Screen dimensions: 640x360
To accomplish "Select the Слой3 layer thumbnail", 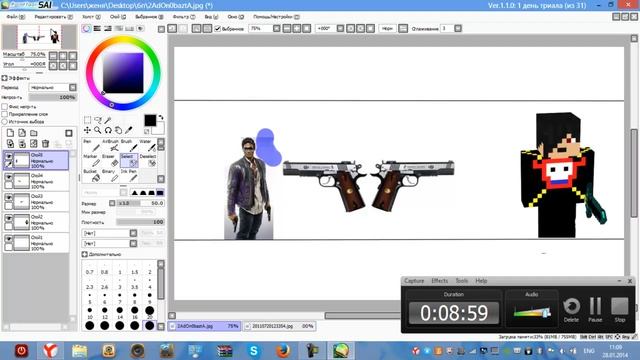I will pos(22,201).
